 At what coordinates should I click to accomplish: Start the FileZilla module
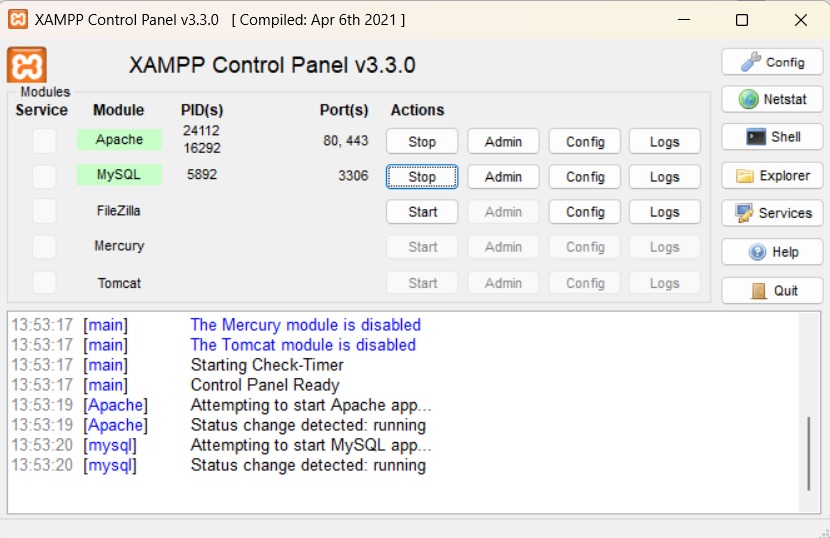(x=422, y=211)
